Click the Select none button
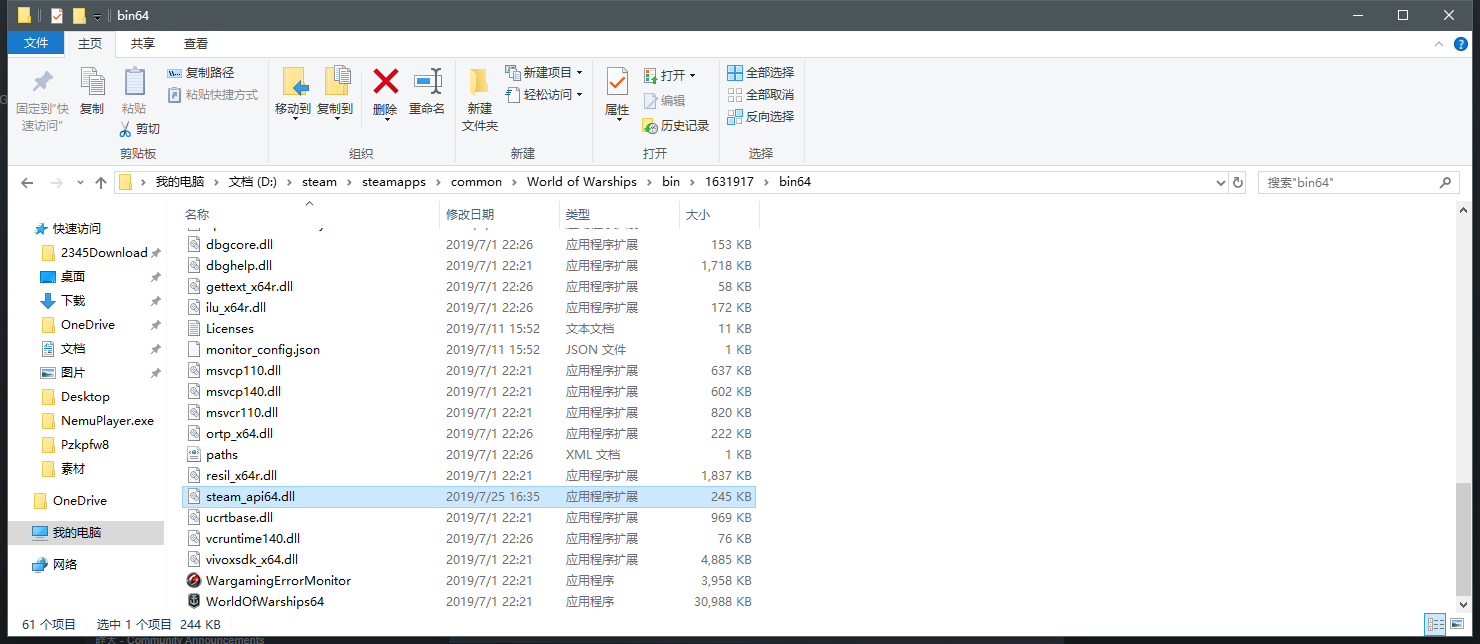Image resolution: width=1480 pixels, height=644 pixels. (x=761, y=95)
